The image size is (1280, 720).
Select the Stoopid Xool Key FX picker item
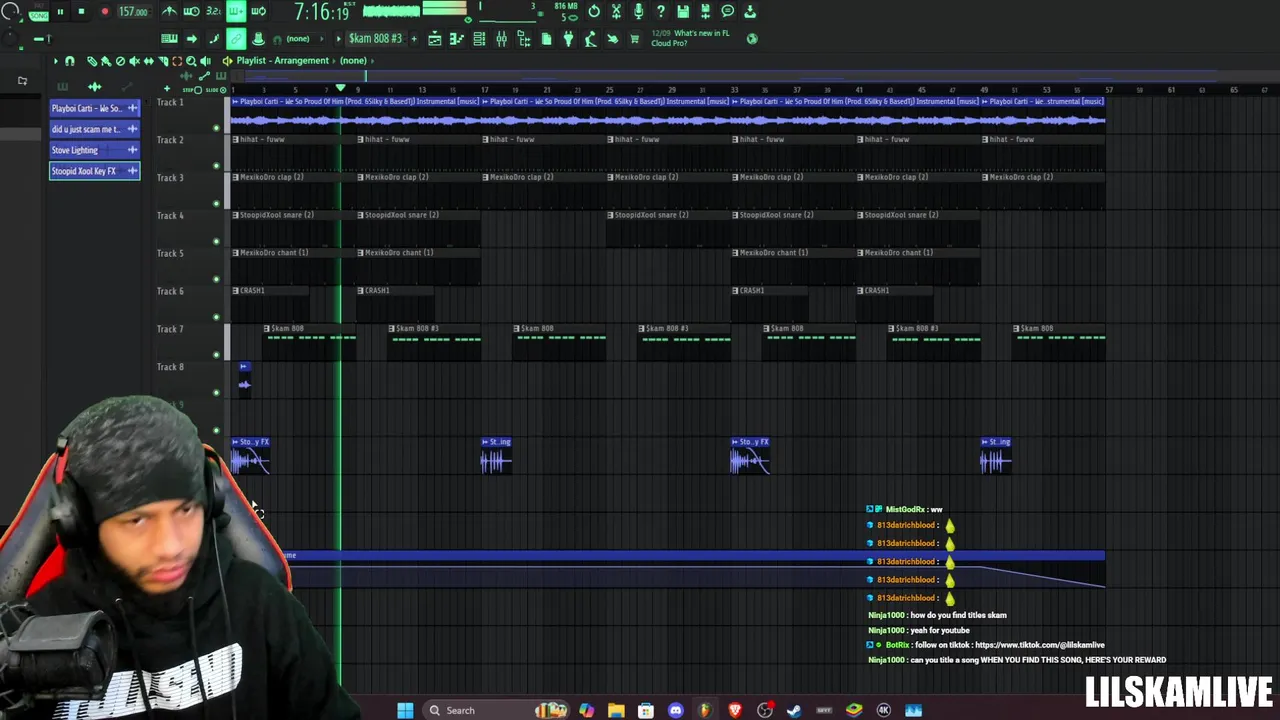coord(95,171)
